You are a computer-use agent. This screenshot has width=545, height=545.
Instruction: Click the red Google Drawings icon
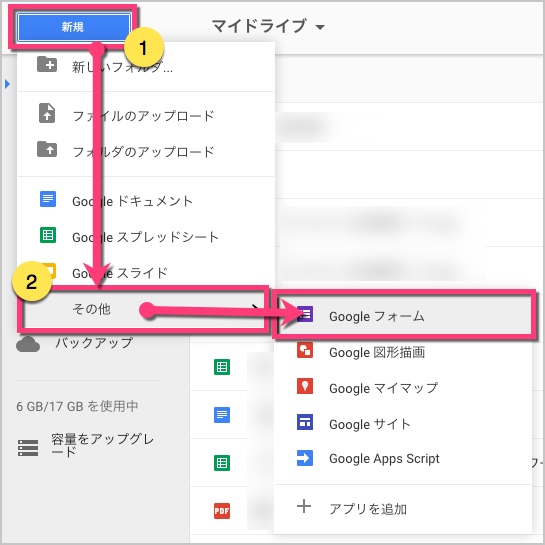coord(305,350)
